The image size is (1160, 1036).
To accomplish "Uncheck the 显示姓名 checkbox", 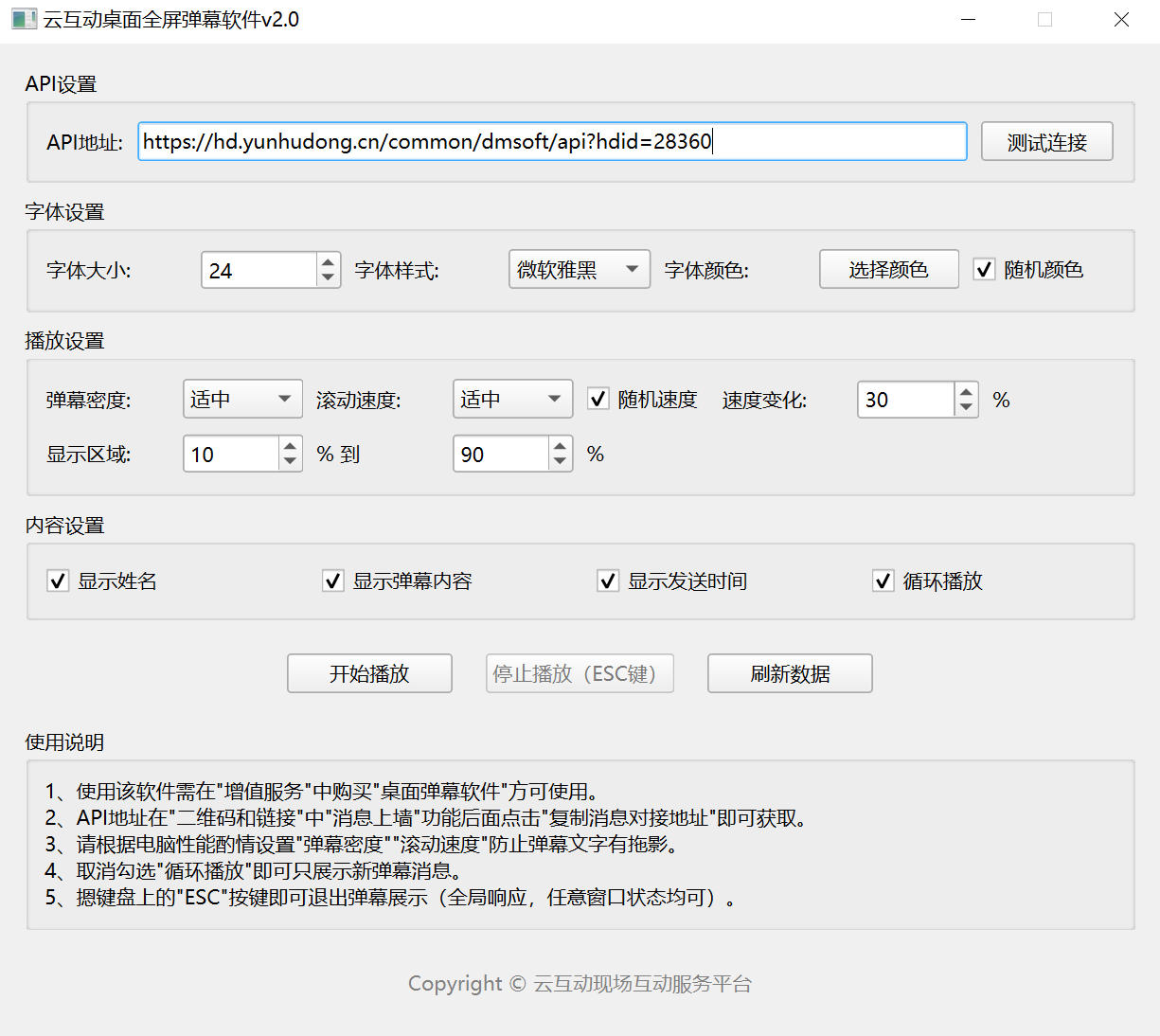I will coord(58,581).
